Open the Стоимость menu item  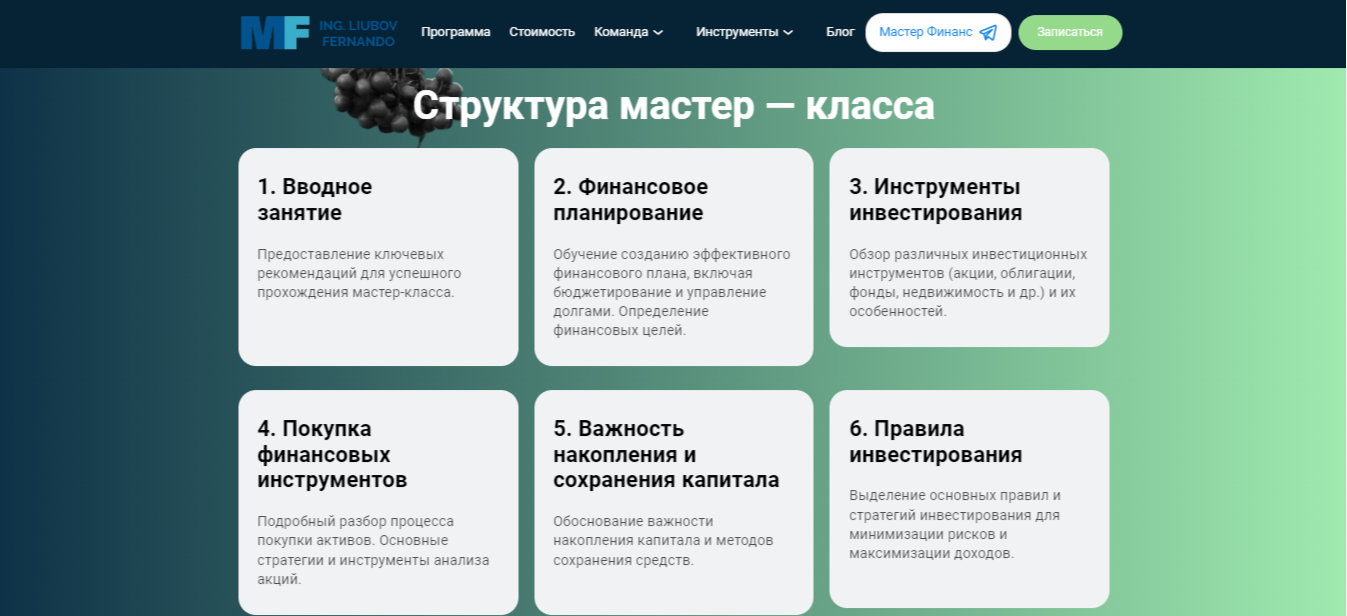tap(542, 32)
